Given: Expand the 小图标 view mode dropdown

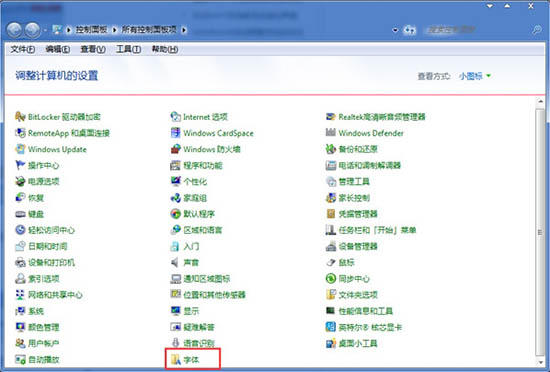Looking at the screenshot, I should (488, 76).
